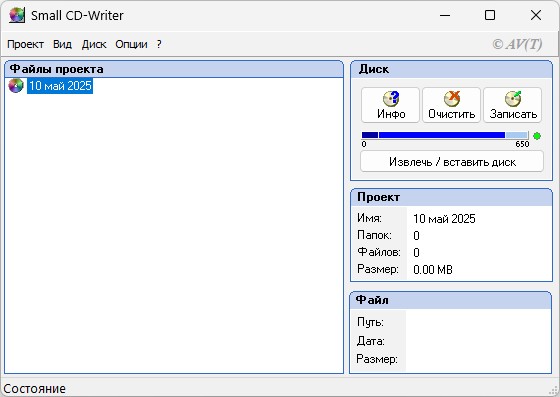The width and height of the screenshot is (560, 397).
Task: Click the green drive status indicator dot
Action: click(x=536, y=136)
